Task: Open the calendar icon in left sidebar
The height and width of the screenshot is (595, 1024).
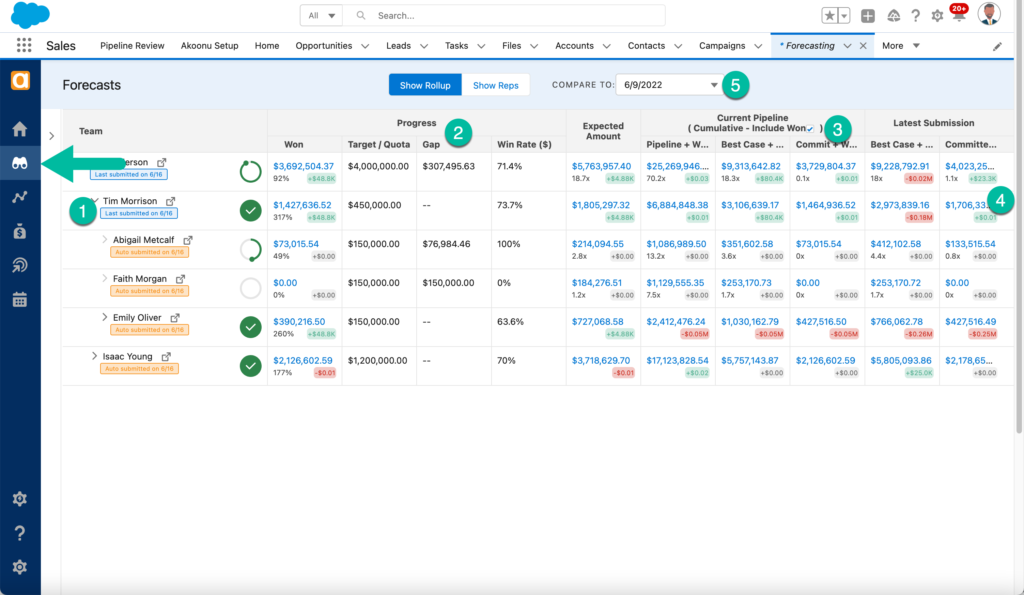Action: [19, 299]
